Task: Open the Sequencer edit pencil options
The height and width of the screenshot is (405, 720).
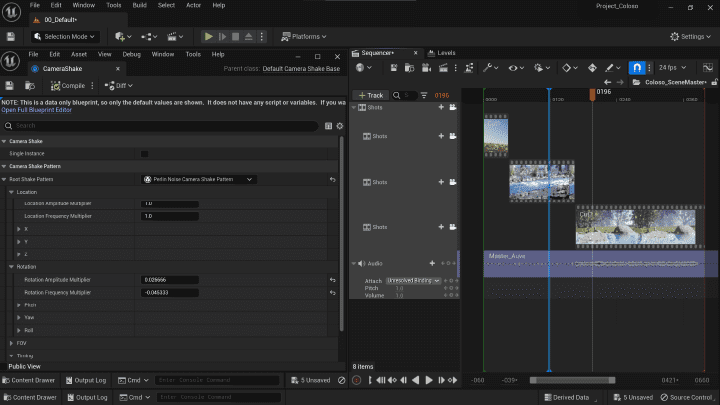Action: [x=613, y=68]
